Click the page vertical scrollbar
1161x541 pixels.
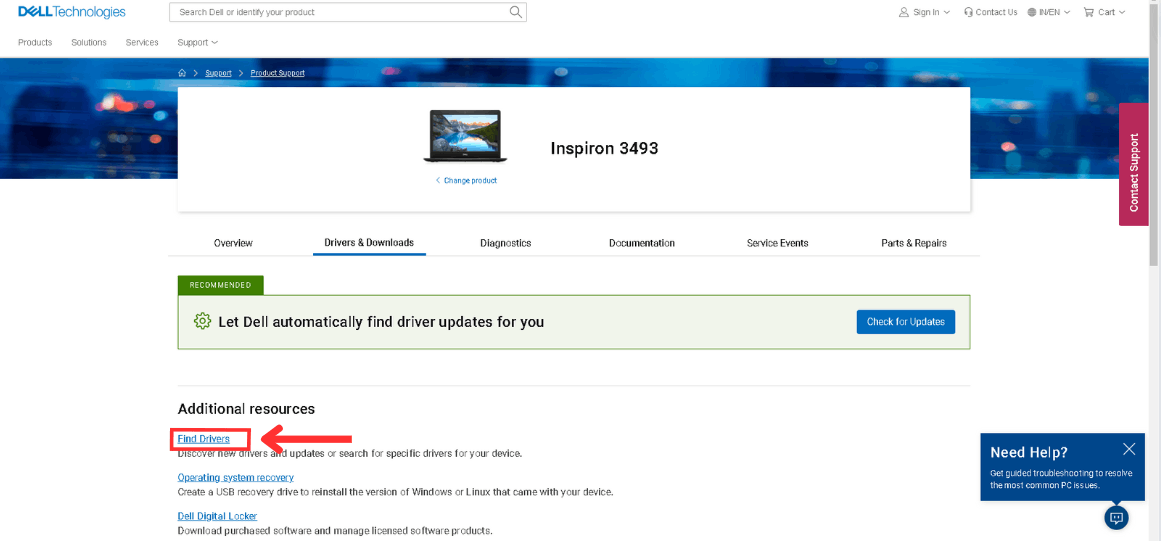(1154, 133)
